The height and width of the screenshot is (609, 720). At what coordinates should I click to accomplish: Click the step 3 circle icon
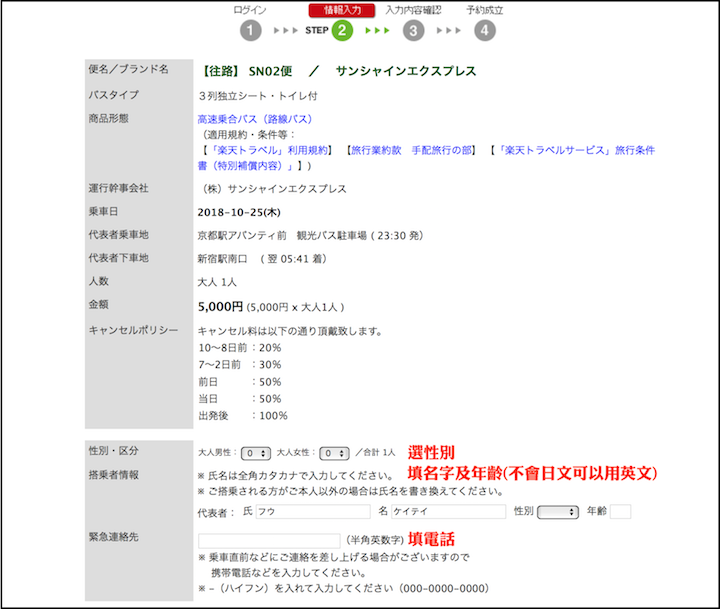pos(414,30)
